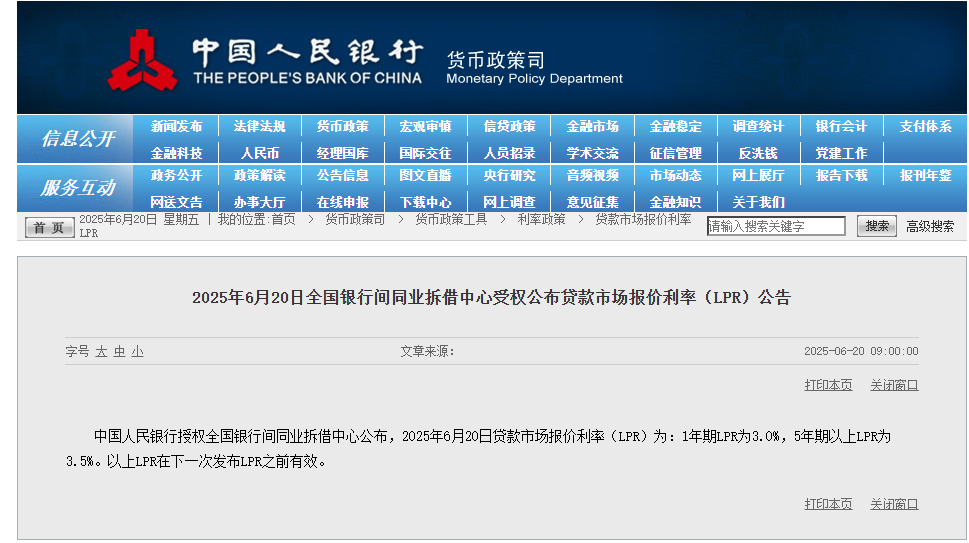Screen dimensions: 969x543
Task: Open 高级搜索 advanced search
Action: click(930, 227)
